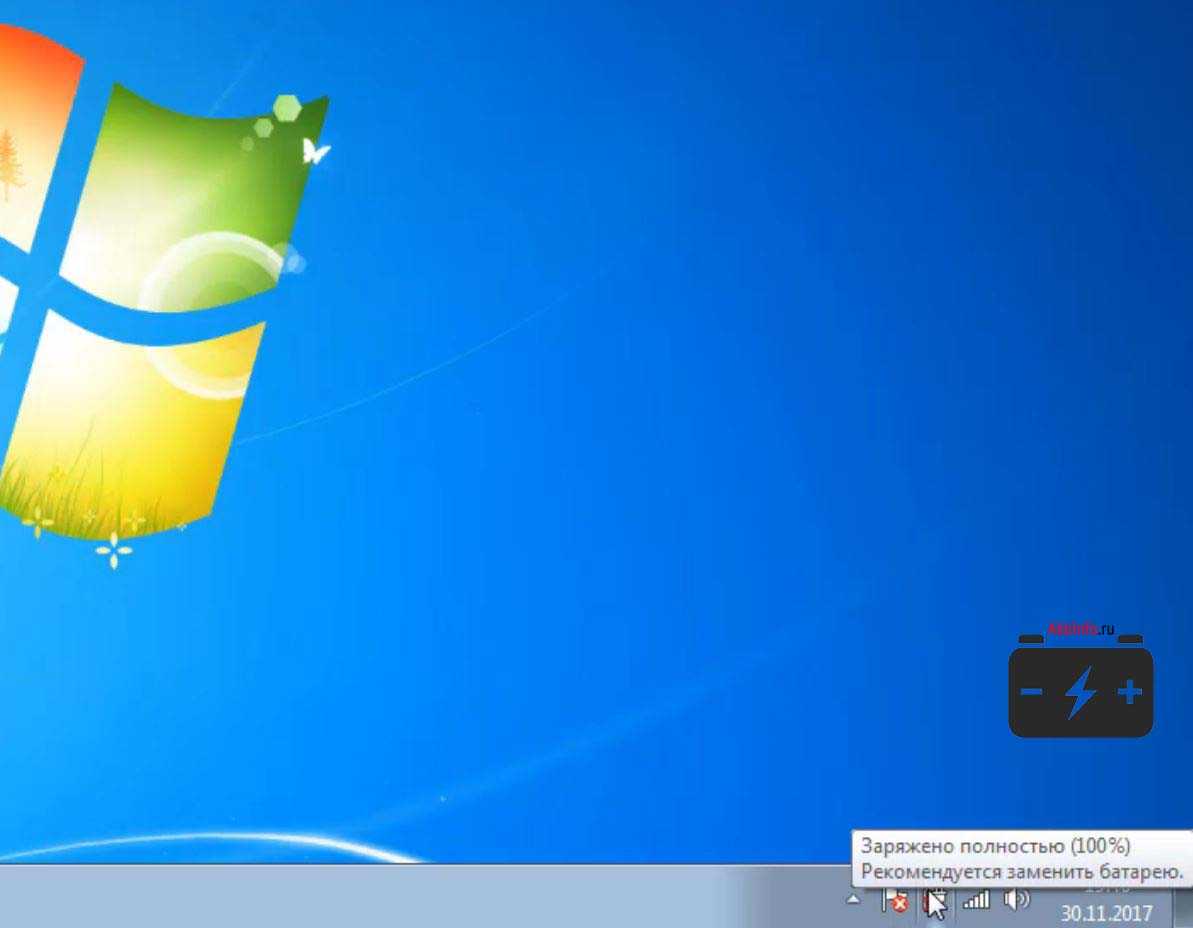Open Action Center flag with red X
Image resolution: width=1193 pixels, height=928 pixels.
[x=893, y=901]
